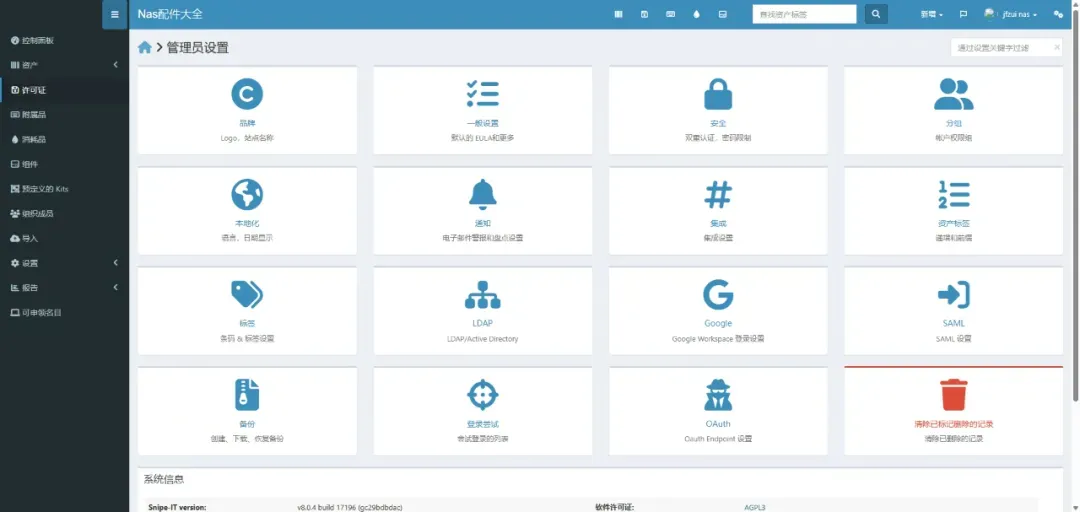Expand the 资产 sidebar submenu
The height and width of the screenshot is (512, 1080).
[64, 65]
